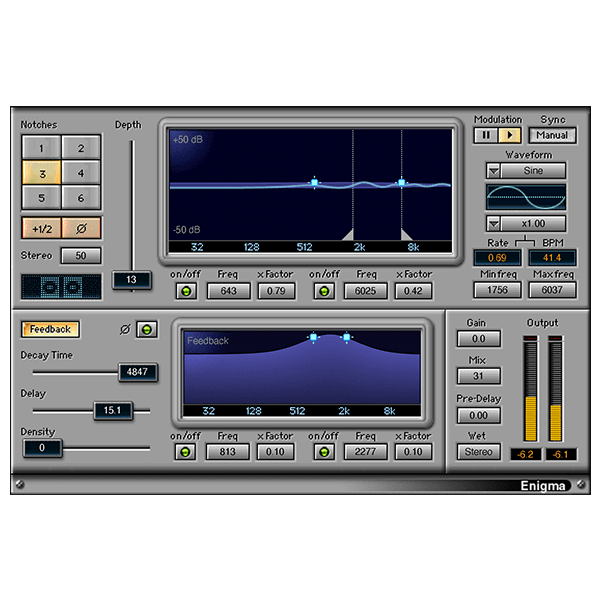Toggle the 2277 Hz feedback filter on/off
600x600 pixels.
[x=322, y=452]
